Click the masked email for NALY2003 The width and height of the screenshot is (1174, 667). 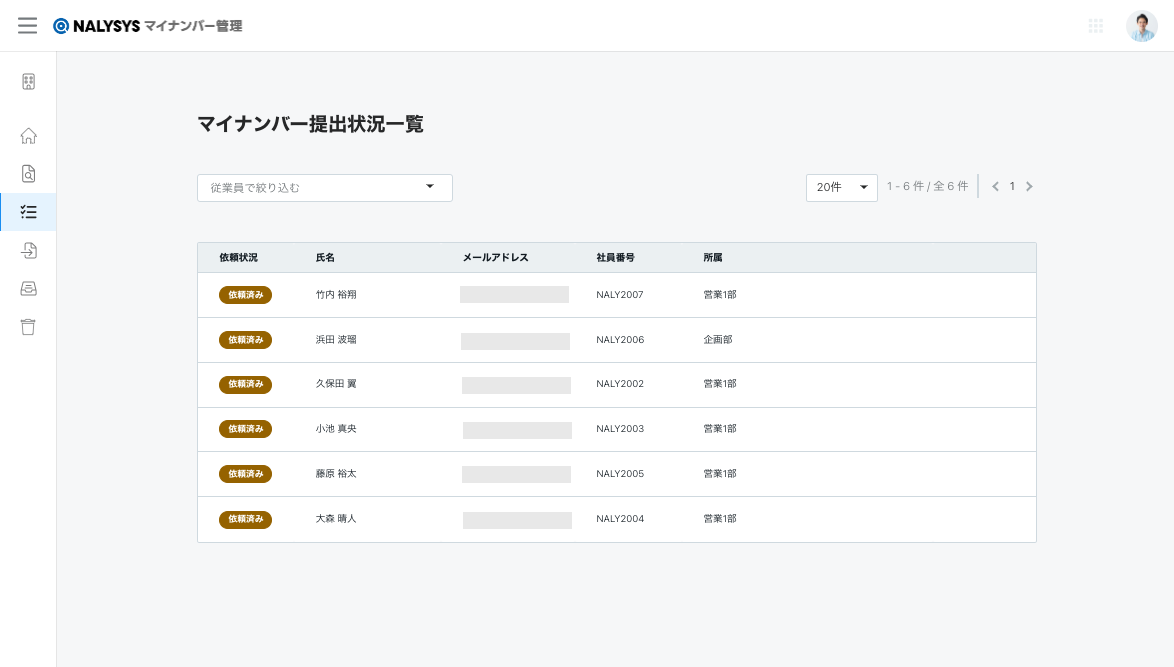[517, 430]
